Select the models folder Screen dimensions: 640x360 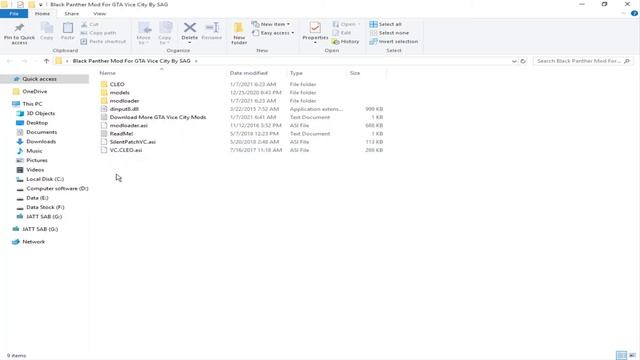(120, 93)
